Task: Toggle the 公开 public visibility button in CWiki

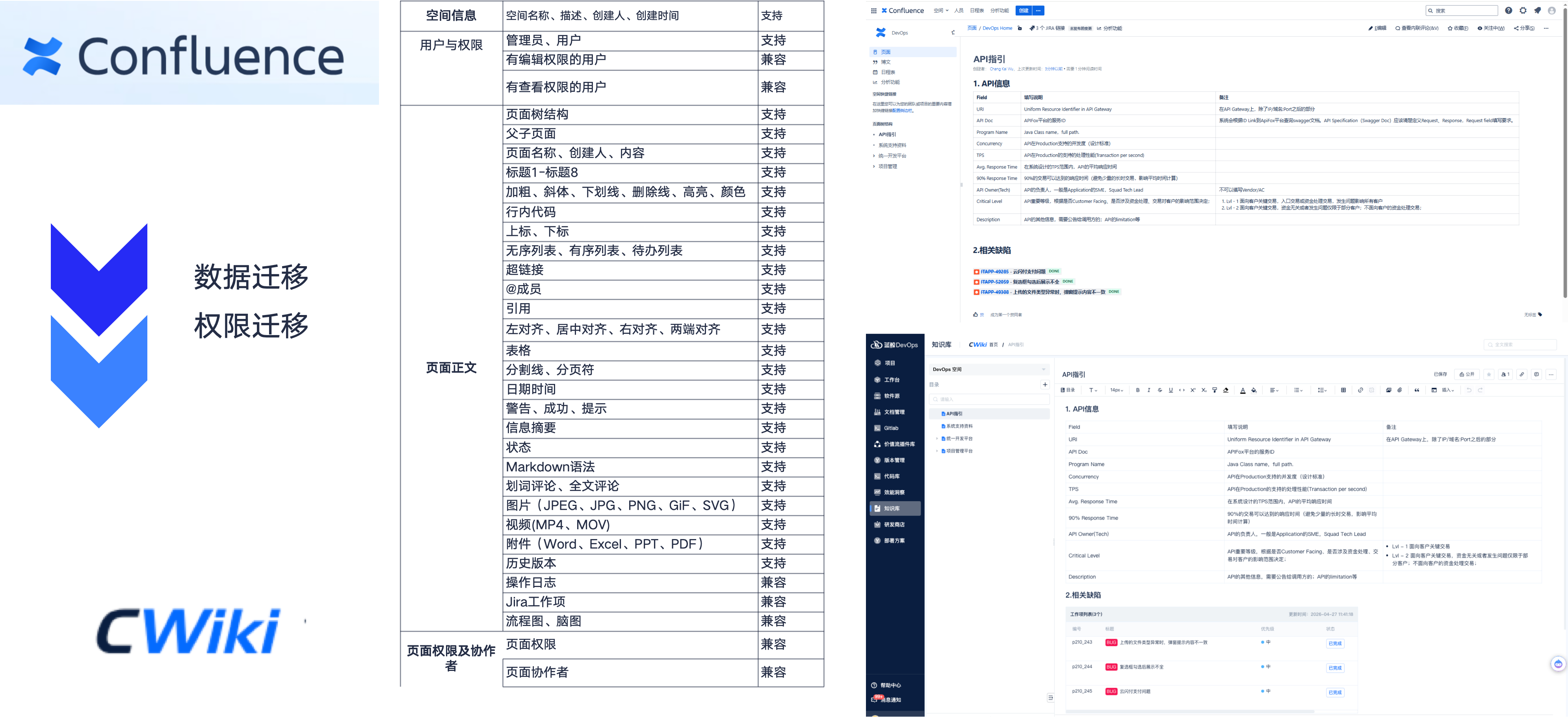Action: tap(1467, 374)
